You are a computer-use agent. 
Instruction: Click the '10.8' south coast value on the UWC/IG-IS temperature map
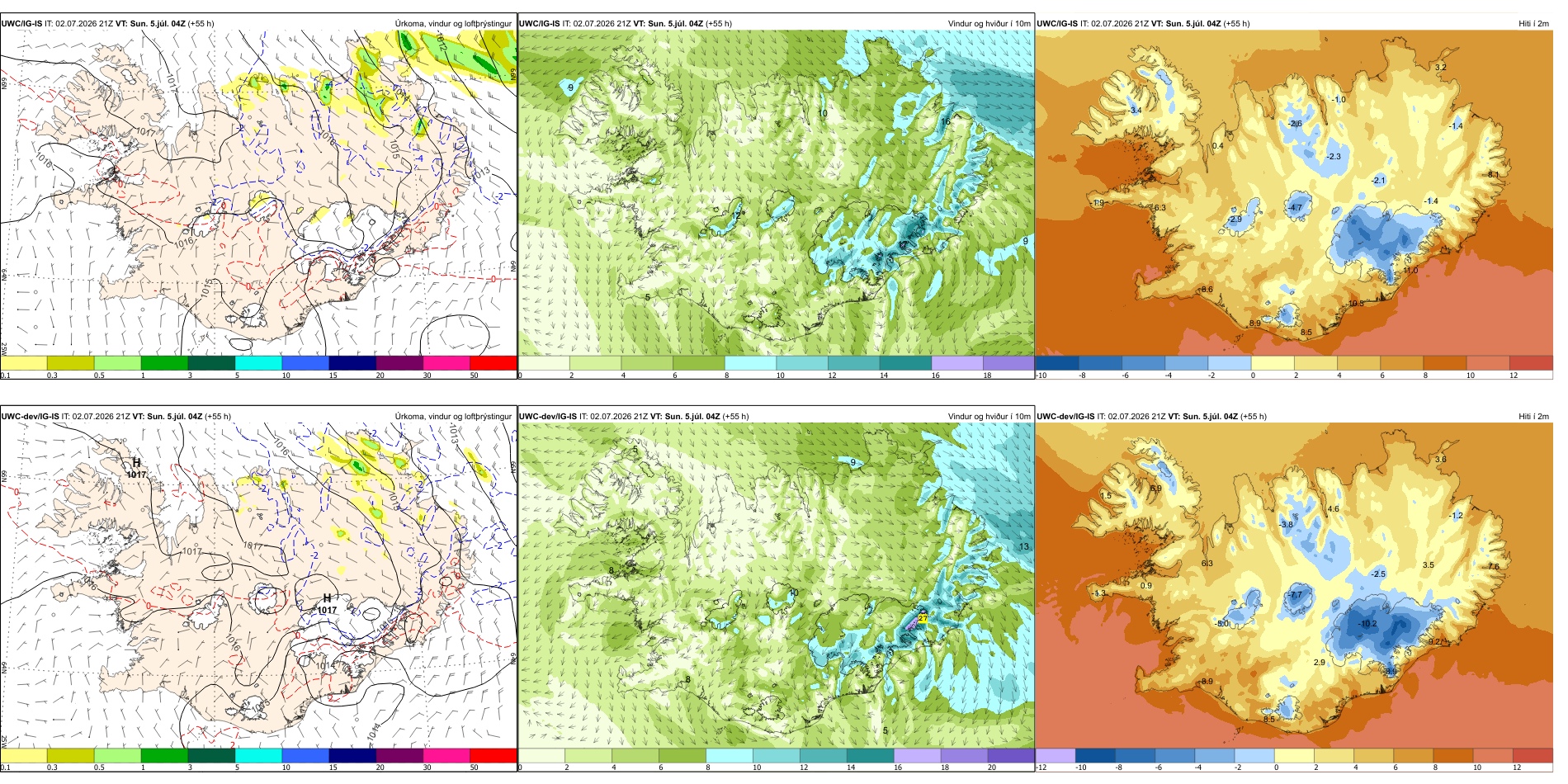pos(1356,304)
